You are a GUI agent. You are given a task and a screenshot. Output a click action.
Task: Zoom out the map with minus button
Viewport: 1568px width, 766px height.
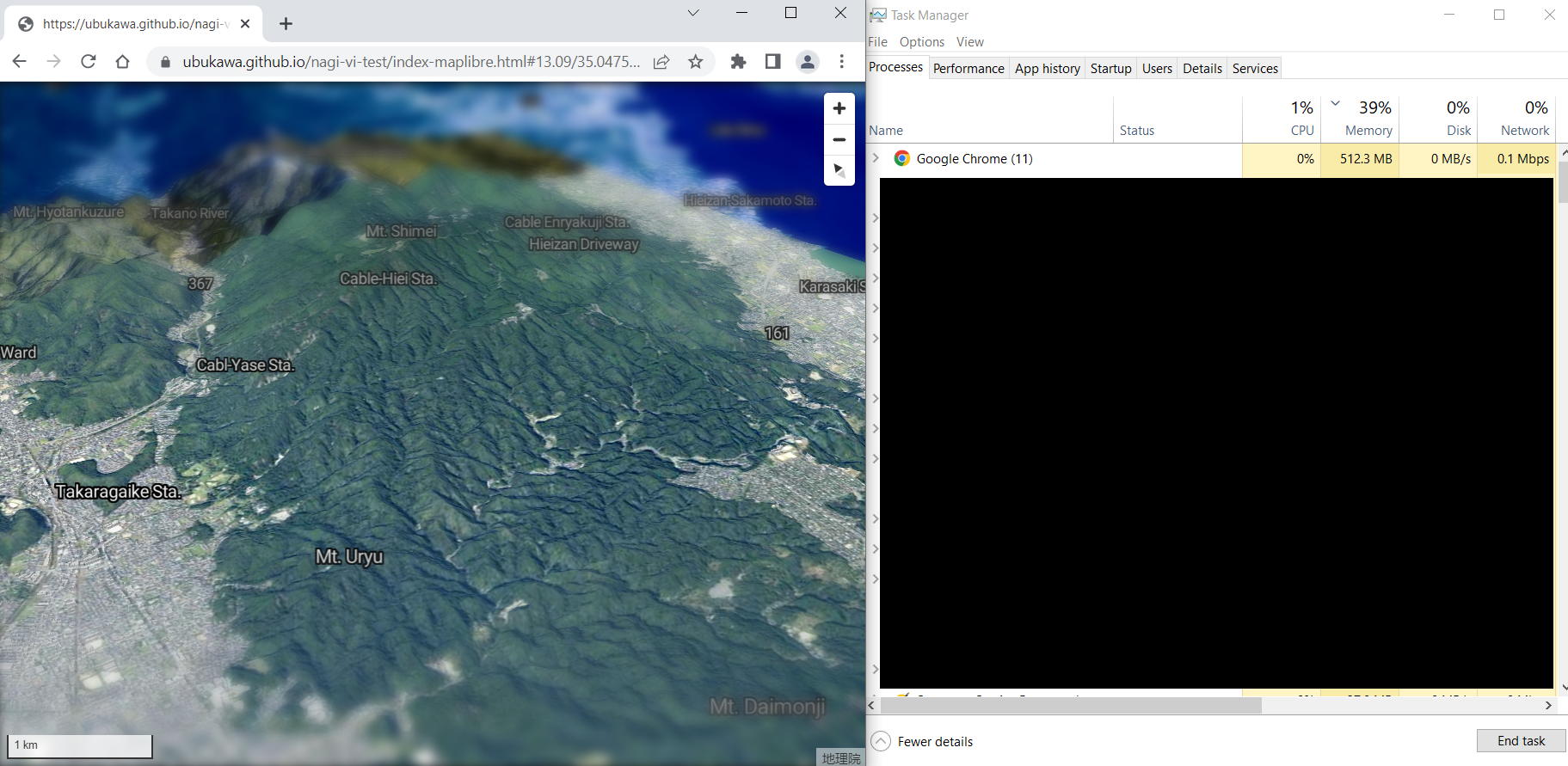pyautogui.click(x=839, y=139)
